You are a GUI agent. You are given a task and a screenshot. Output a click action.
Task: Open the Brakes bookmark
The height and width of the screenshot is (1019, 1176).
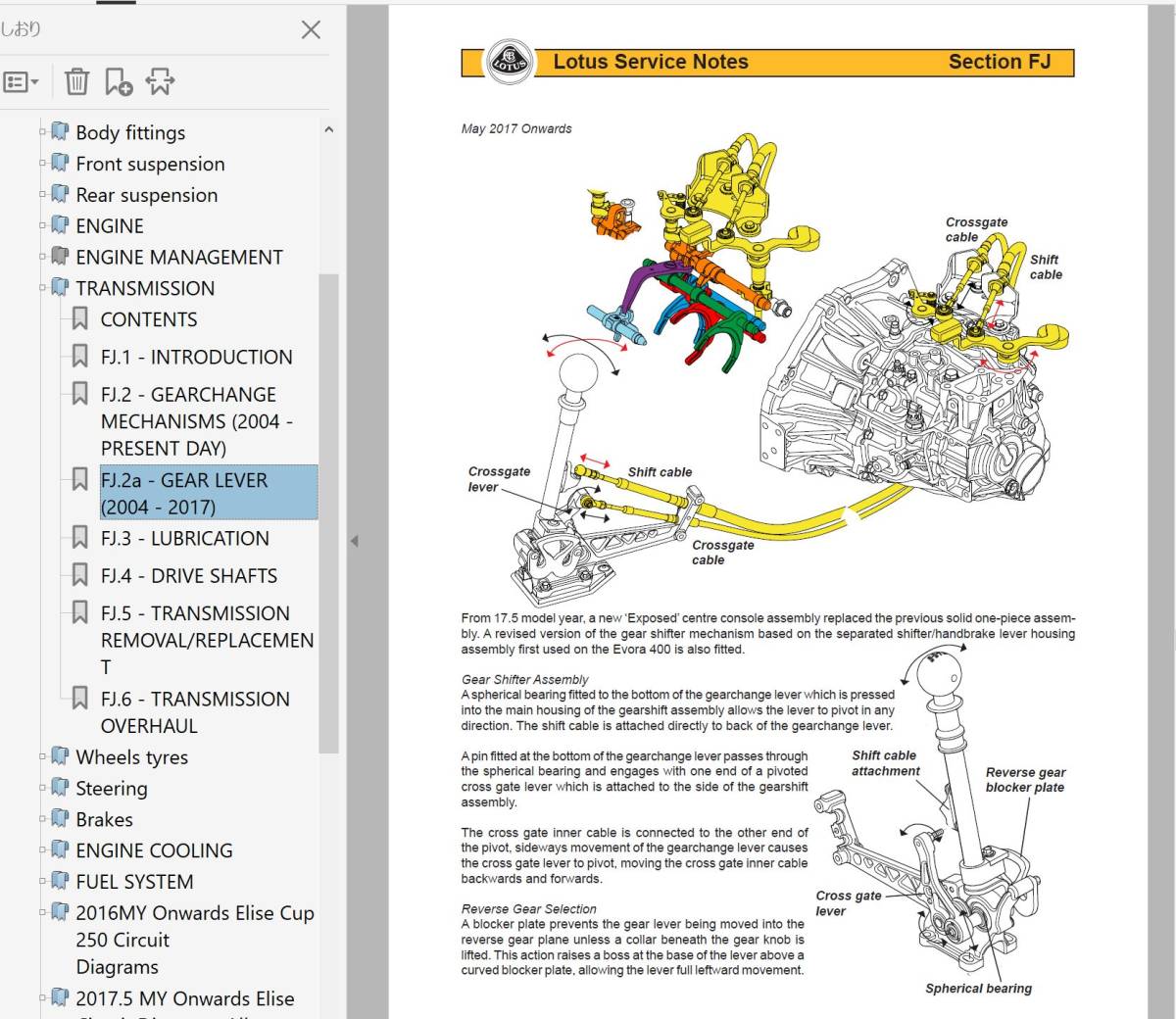tap(104, 819)
